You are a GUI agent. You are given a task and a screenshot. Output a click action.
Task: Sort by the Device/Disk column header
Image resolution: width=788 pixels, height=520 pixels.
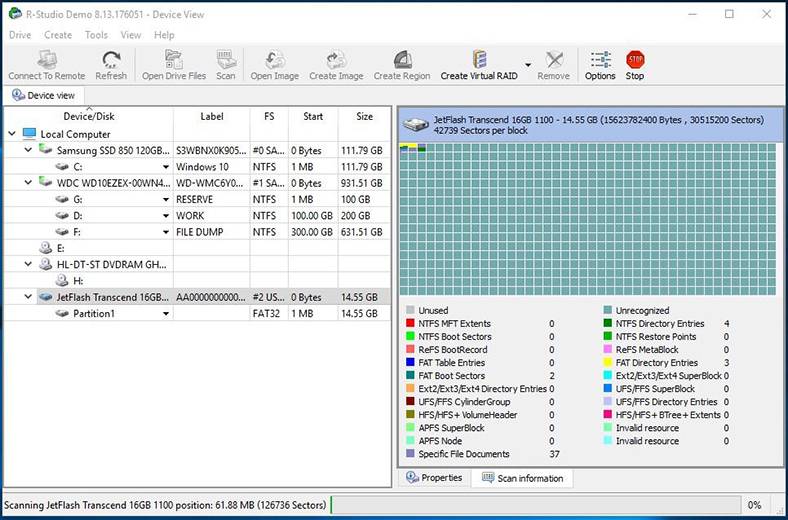click(88, 116)
